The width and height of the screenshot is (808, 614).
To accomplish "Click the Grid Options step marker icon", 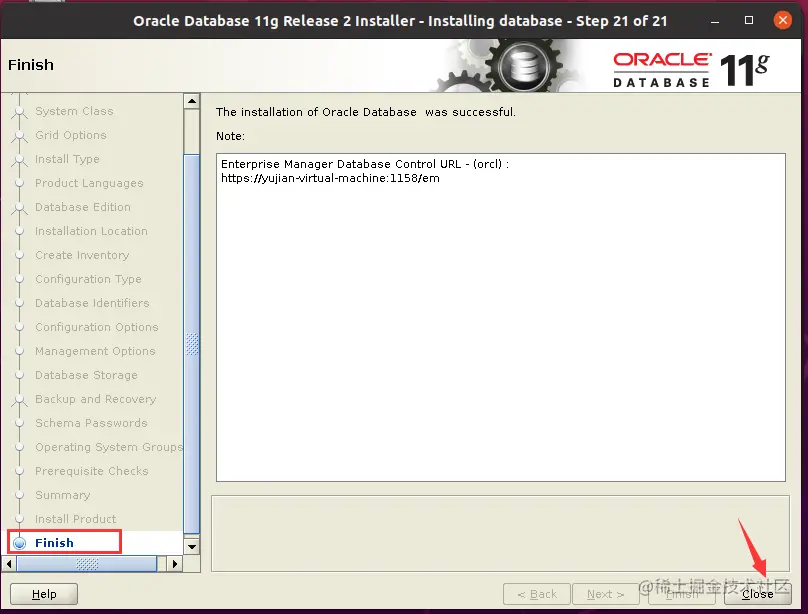I will click(x=20, y=137).
